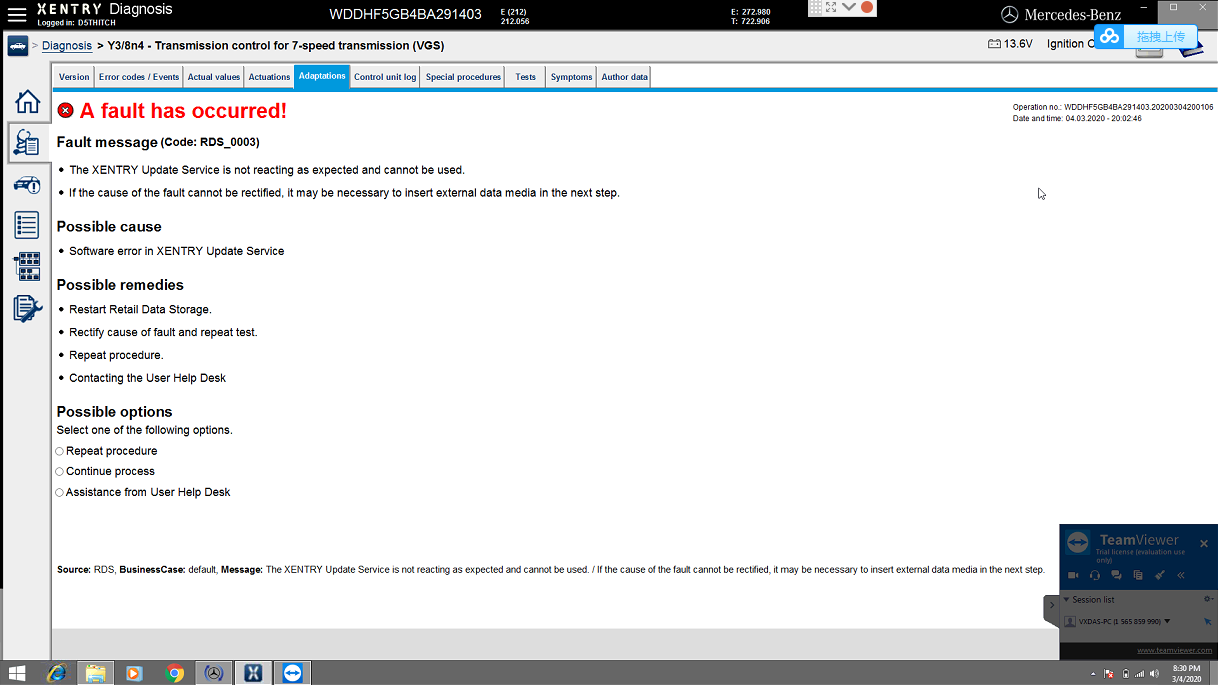Click the battery tray icon
Viewport: 1218px width, 685px height.
click(1125, 674)
